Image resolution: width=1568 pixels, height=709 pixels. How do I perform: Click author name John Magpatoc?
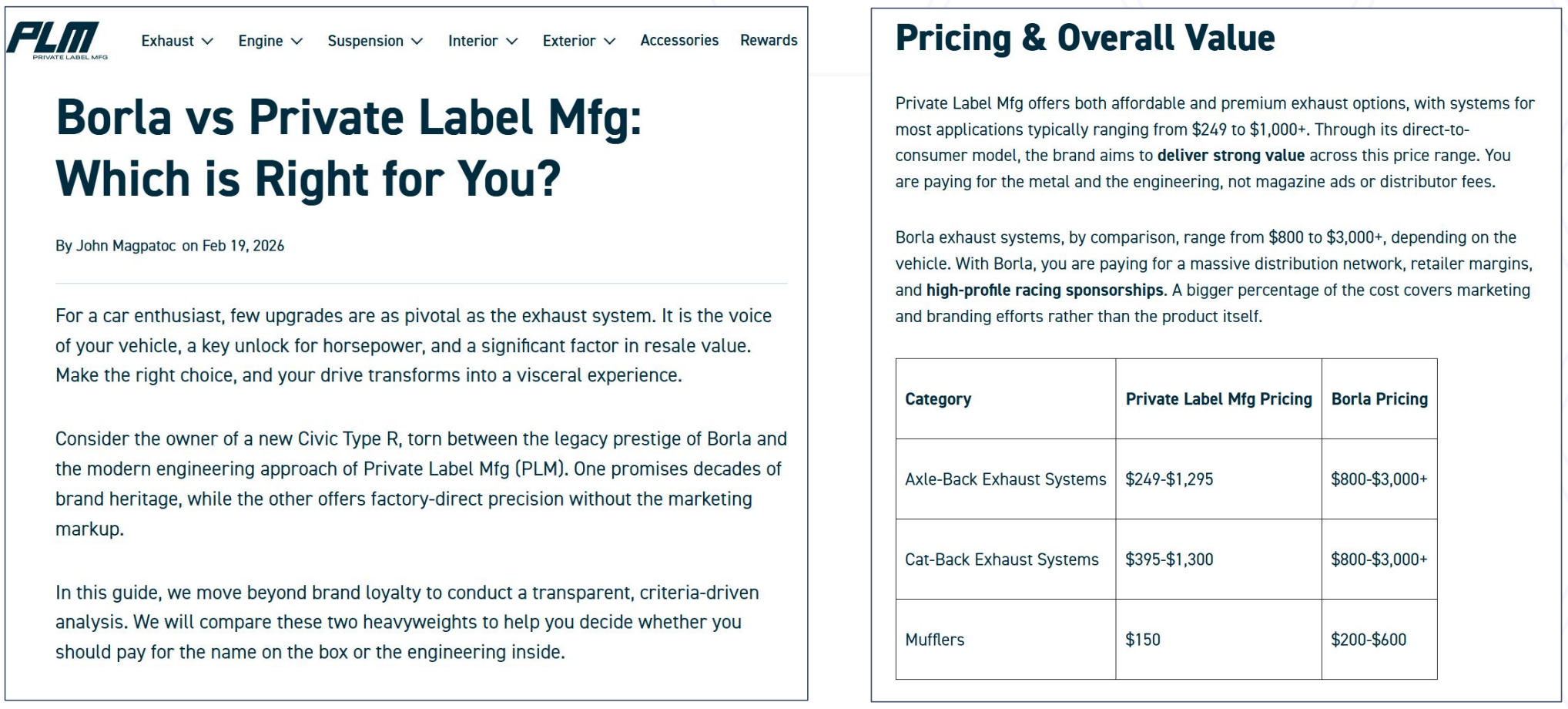click(x=126, y=246)
